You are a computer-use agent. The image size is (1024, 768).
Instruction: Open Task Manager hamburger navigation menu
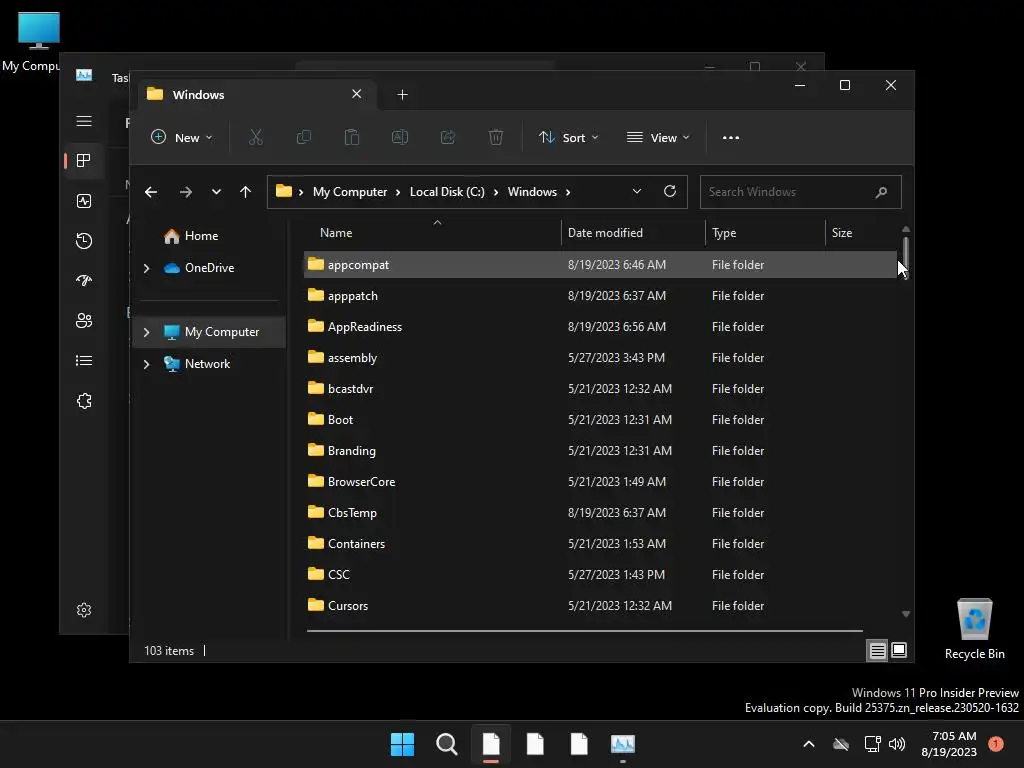click(84, 121)
